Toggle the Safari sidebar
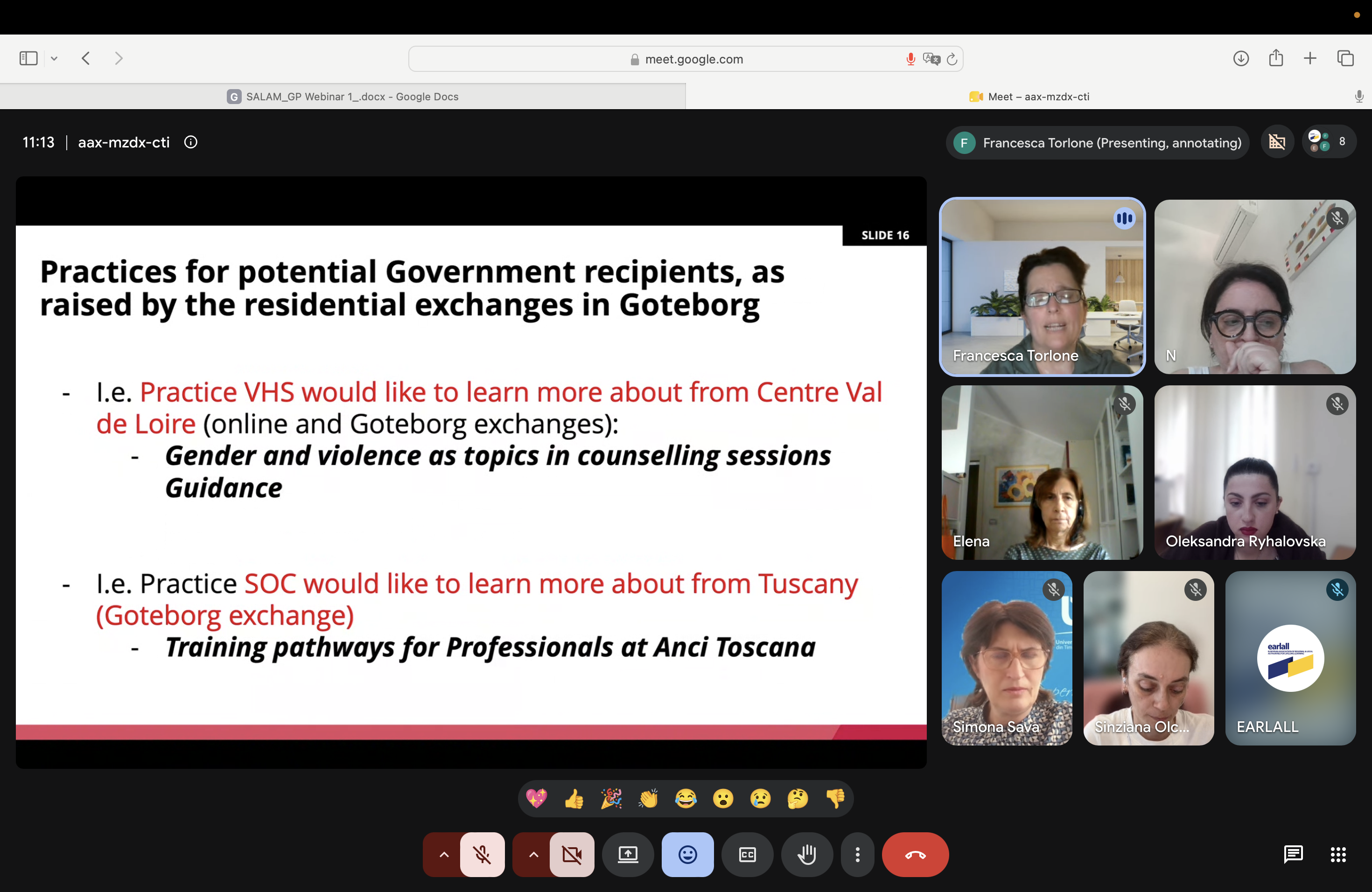Viewport: 1372px width, 892px height. [x=28, y=58]
